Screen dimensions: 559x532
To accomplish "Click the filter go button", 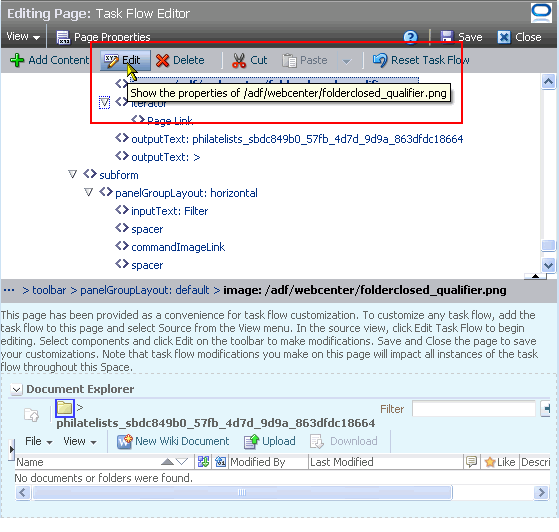I will click(x=545, y=409).
